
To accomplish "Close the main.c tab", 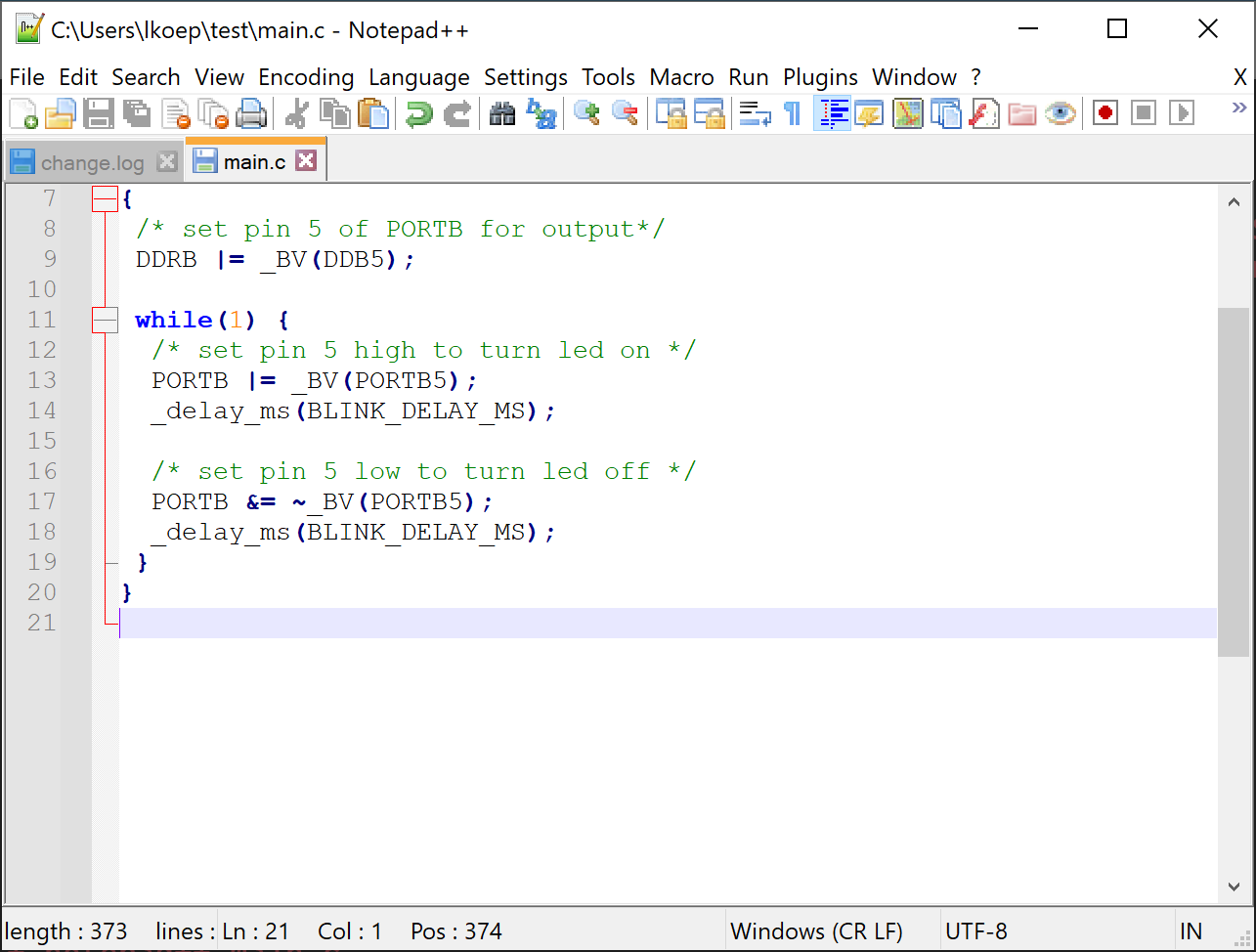I will pos(306,160).
